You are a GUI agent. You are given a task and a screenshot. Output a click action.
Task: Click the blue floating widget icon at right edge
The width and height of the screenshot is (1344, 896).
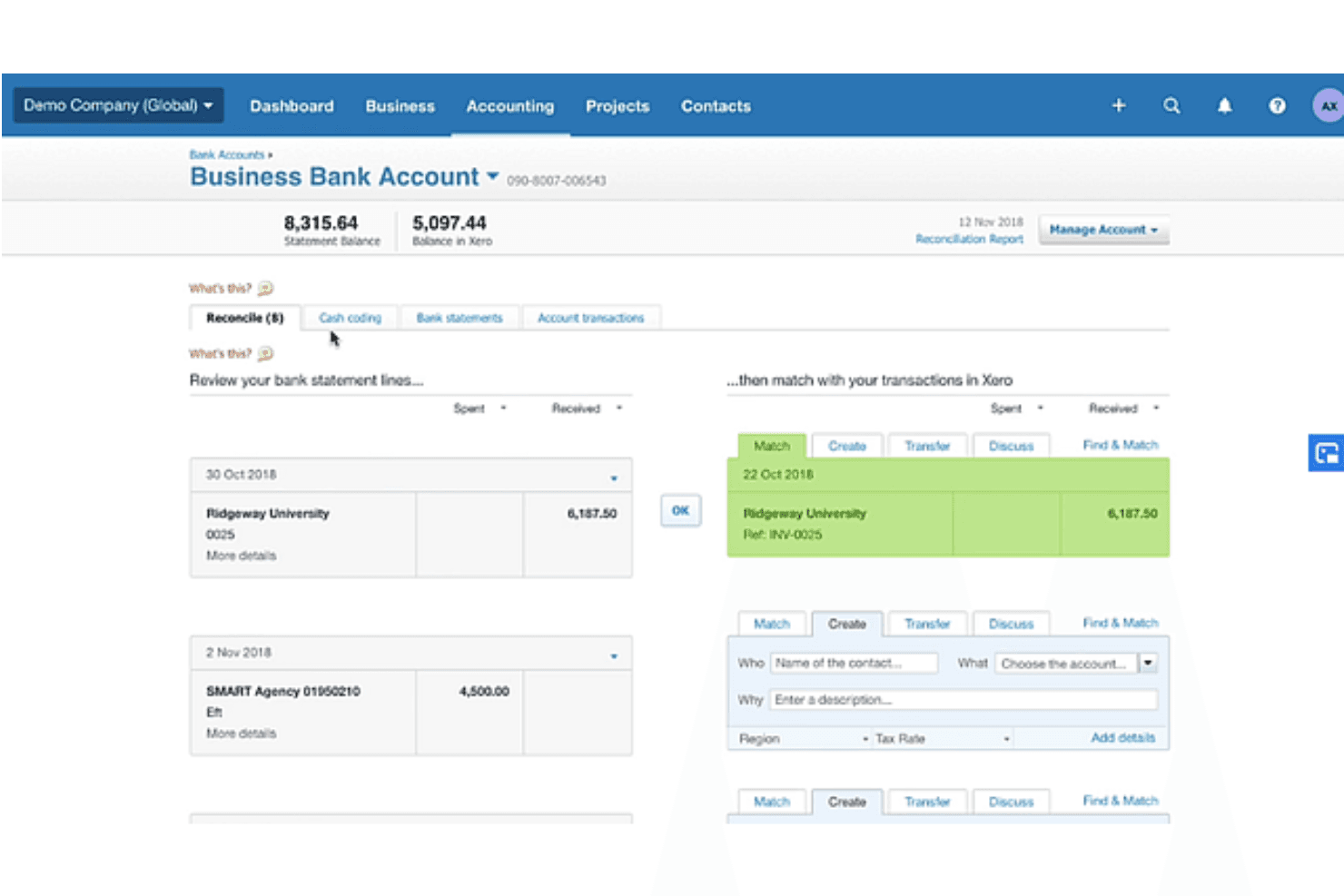click(x=1326, y=453)
